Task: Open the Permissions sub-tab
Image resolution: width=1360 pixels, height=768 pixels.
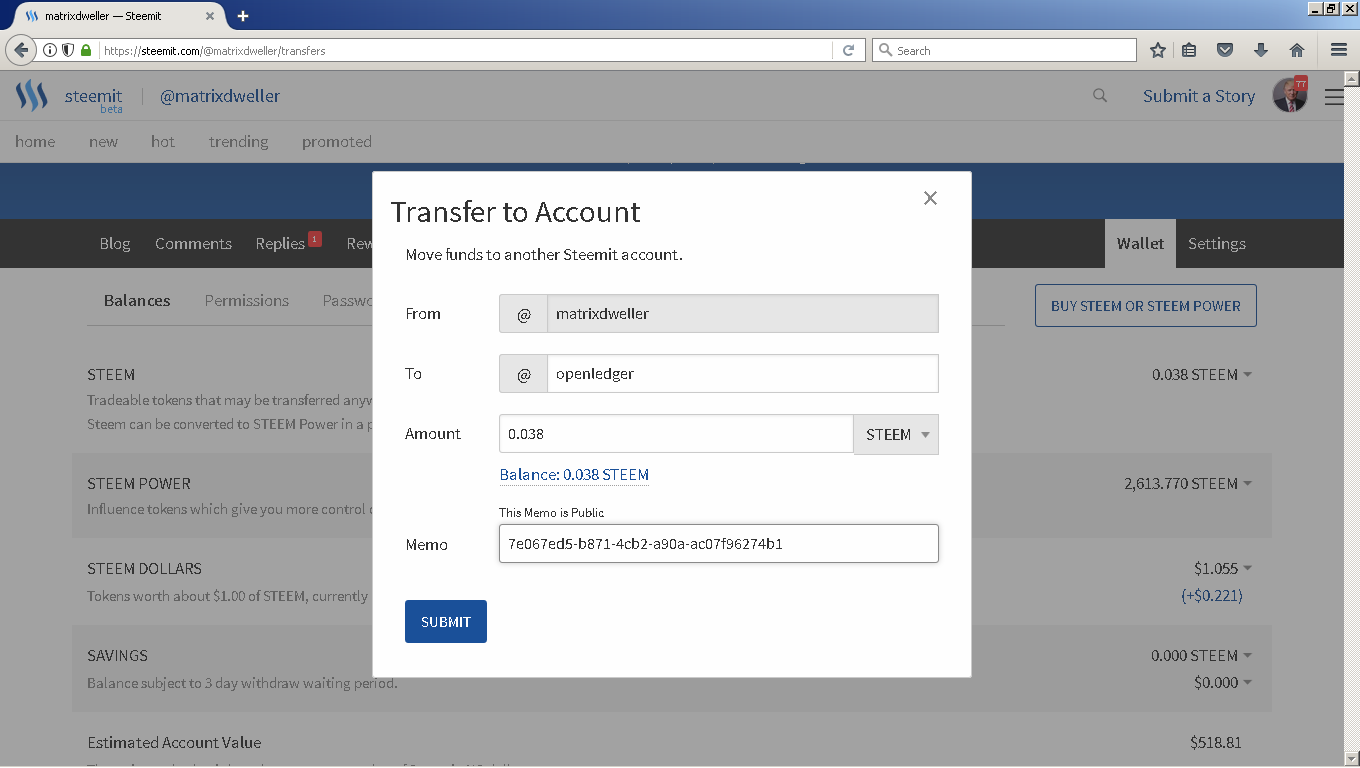Action: tap(247, 300)
